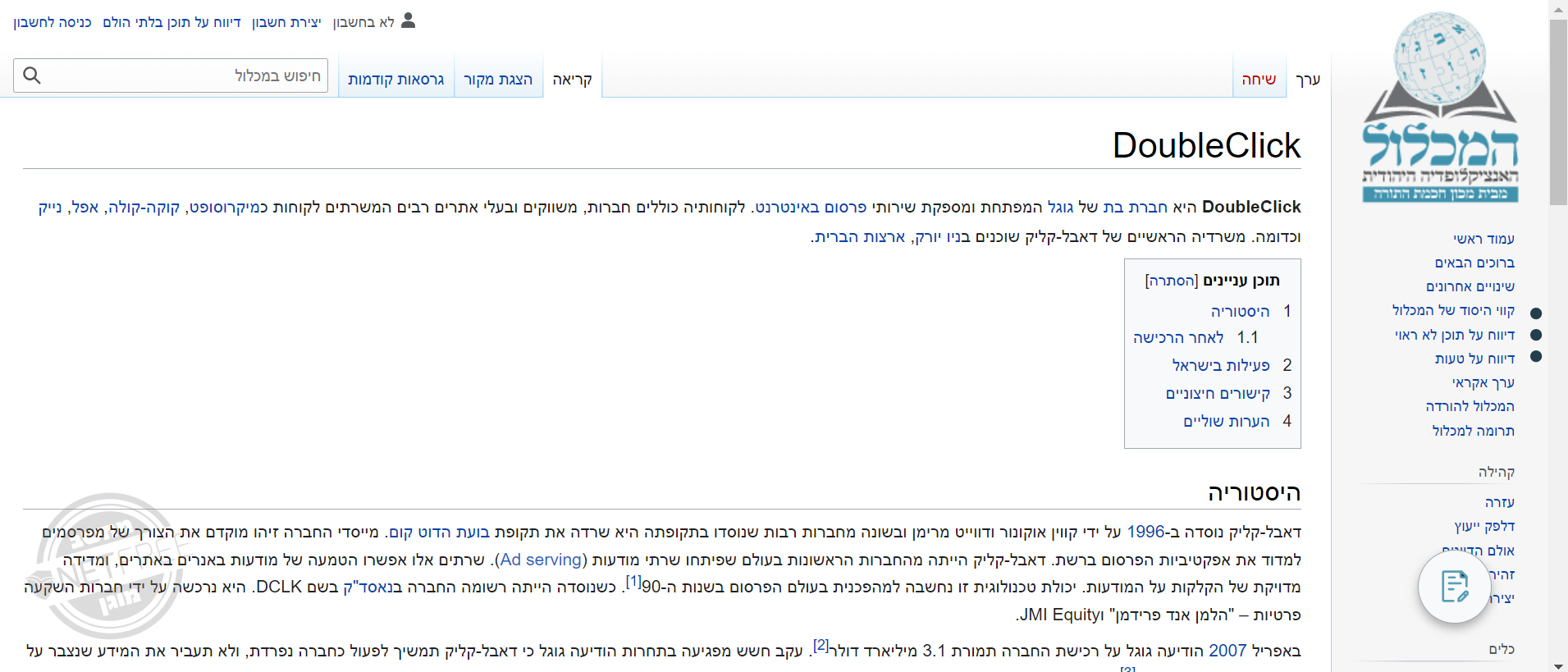The image size is (1568, 672).
Task: Click the 'DoubleClick' page title heading
Action: tap(1206, 146)
